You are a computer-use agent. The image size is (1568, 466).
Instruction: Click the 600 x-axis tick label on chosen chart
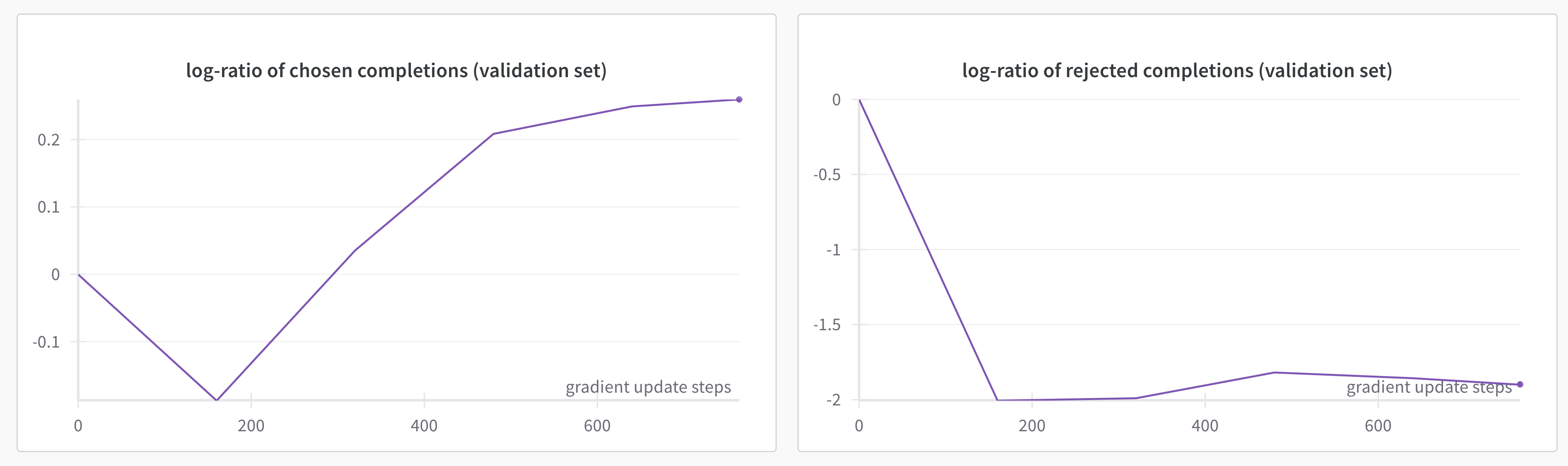click(596, 426)
